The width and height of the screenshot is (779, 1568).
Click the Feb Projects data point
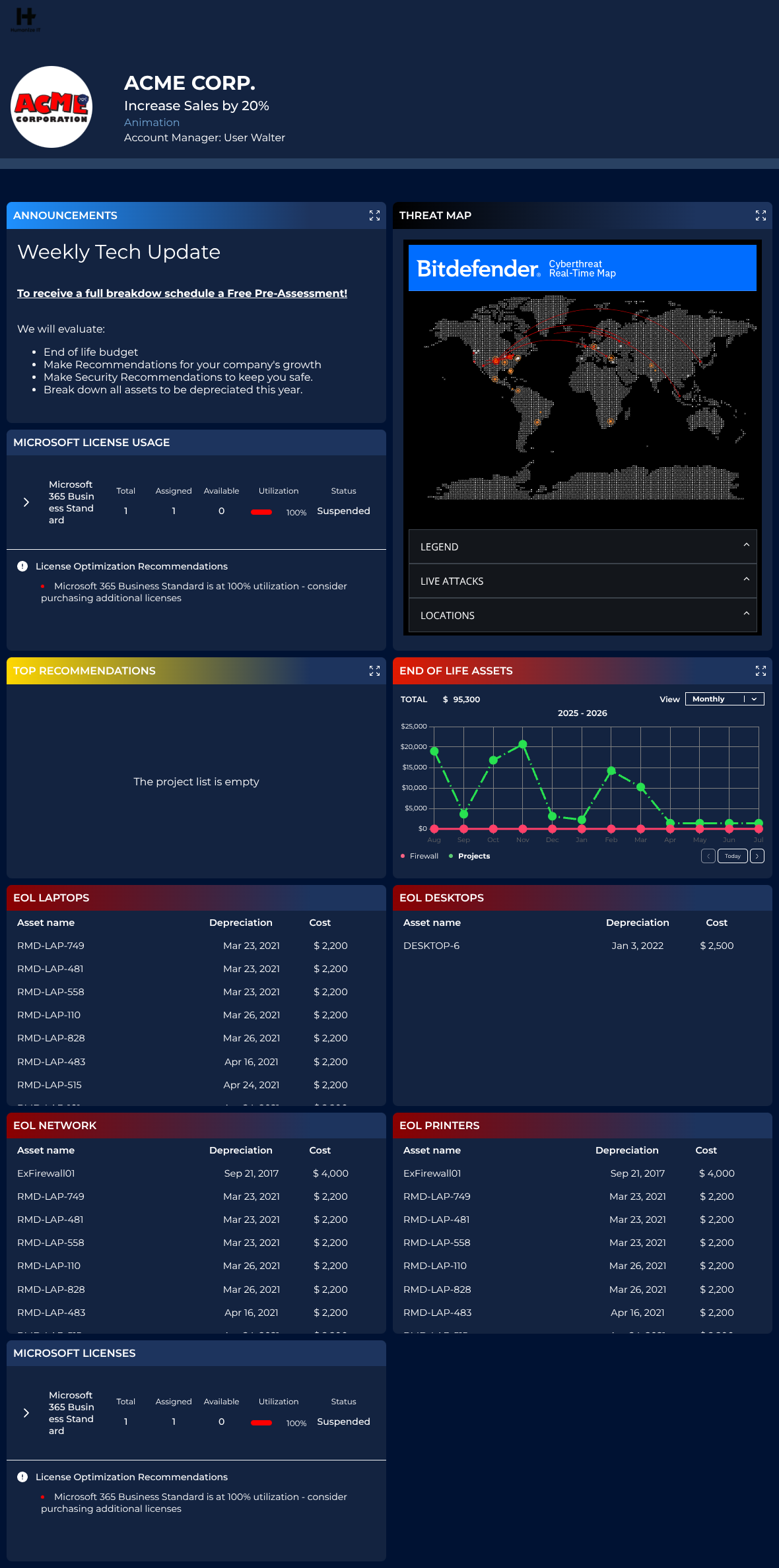[x=611, y=770]
